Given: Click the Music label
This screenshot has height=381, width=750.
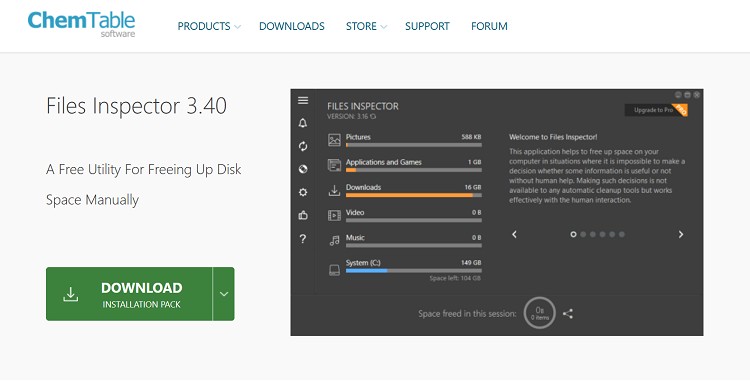Looking at the screenshot, I should [355, 238].
